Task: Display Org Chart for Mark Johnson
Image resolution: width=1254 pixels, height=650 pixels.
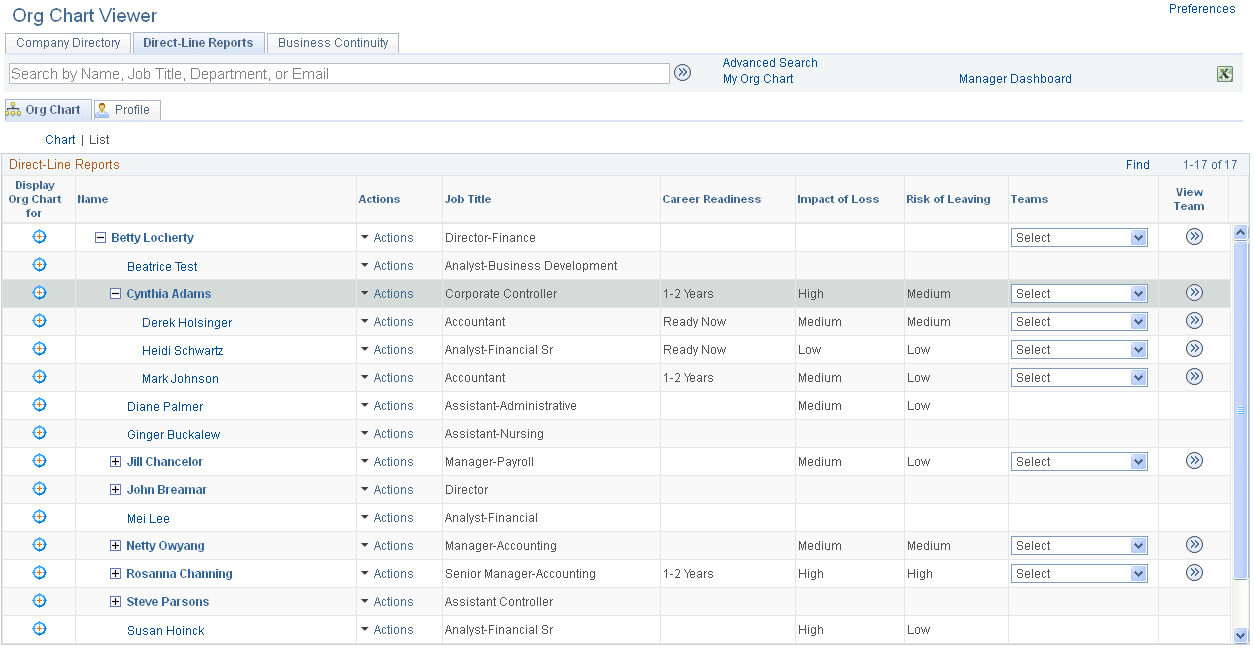Action: coord(39,377)
